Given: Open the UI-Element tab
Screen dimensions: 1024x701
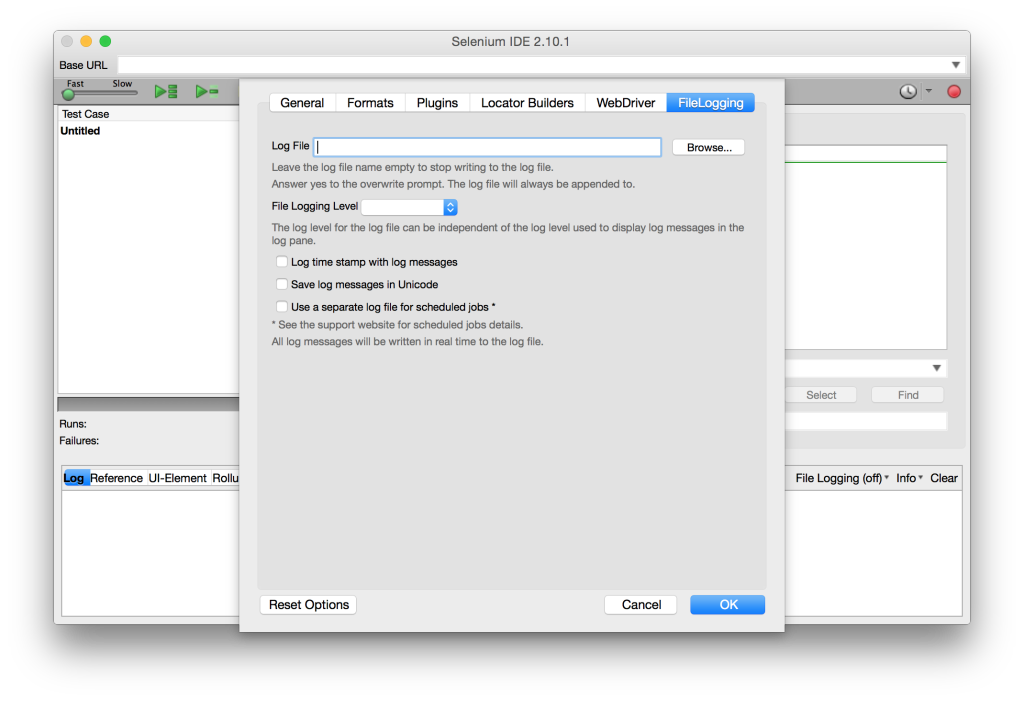Looking at the screenshot, I should 177,478.
